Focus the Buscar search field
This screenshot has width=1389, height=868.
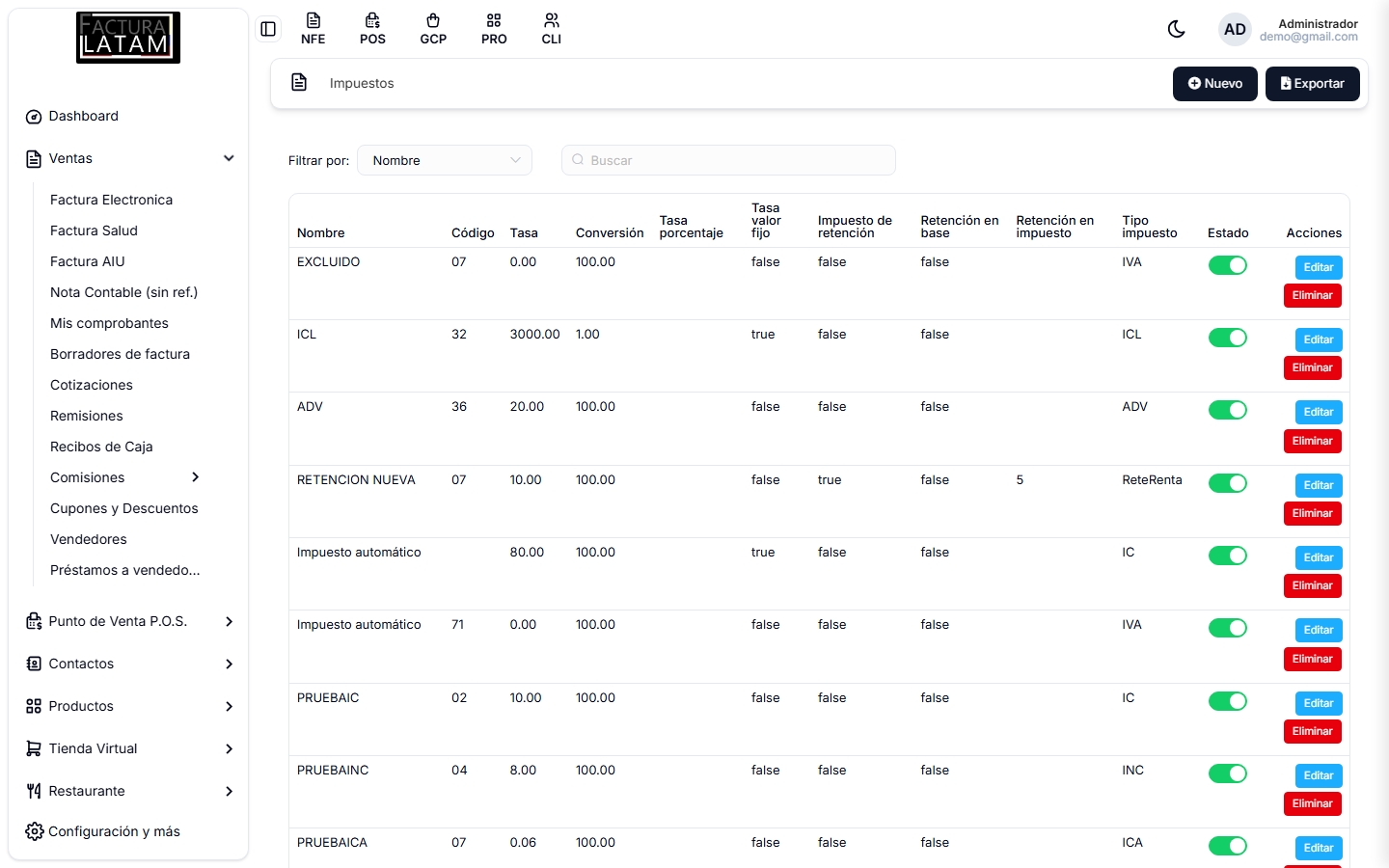click(x=728, y=160)
